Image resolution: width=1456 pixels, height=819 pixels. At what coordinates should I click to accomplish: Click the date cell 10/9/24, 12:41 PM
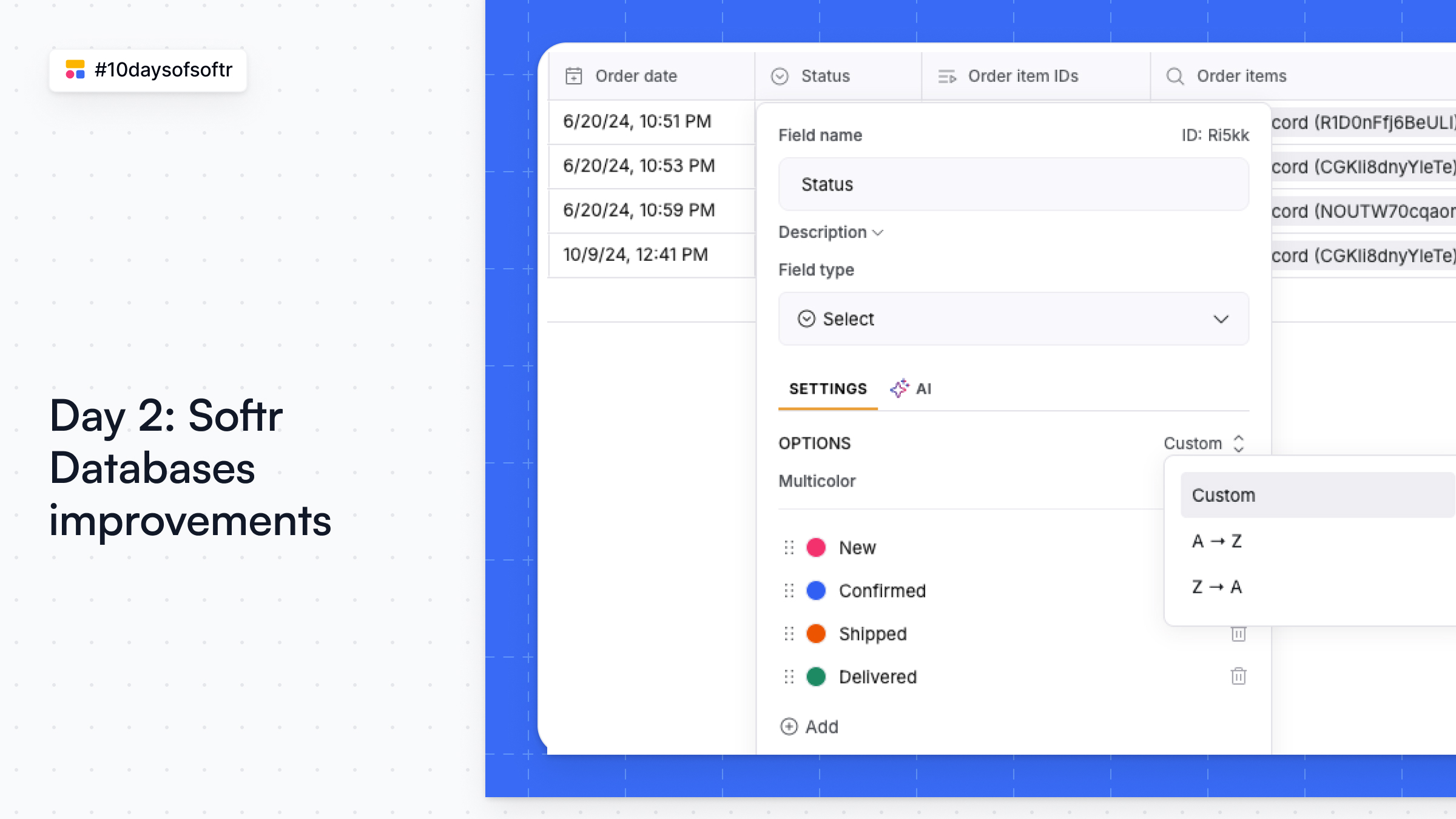652,255
